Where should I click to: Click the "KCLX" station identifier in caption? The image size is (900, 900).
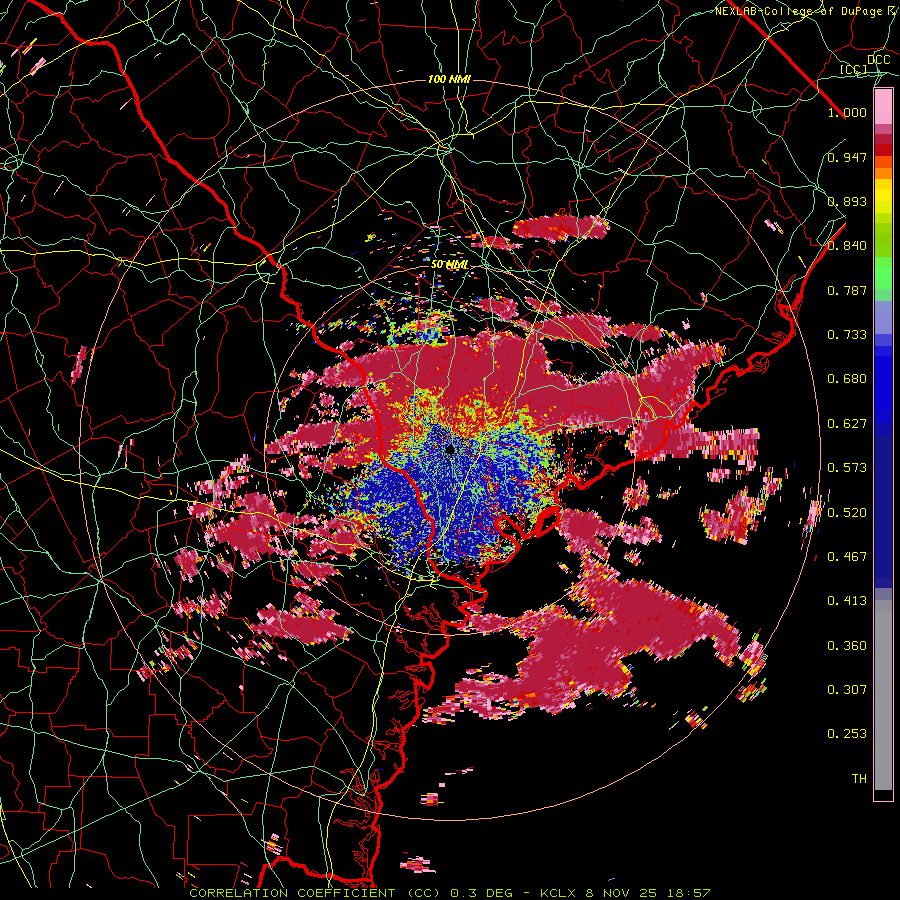558,893
